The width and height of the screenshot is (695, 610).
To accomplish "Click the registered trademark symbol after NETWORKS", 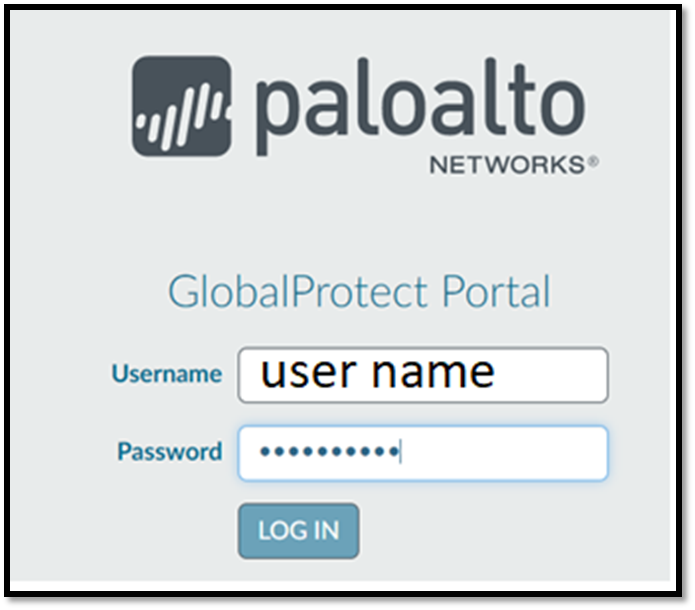I will [x=593, y=162].
